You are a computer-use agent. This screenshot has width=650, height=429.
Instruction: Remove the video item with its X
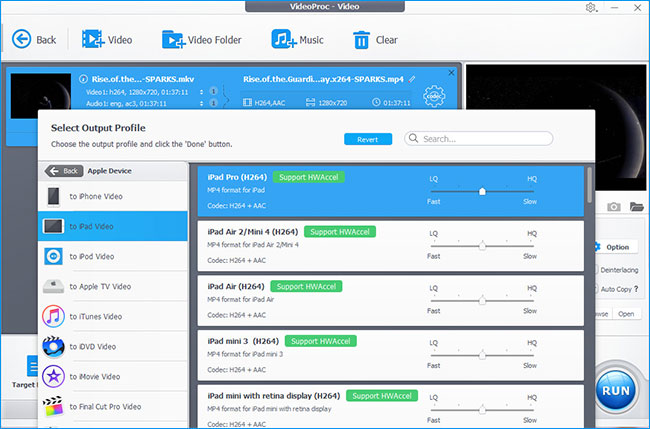point(451,73)
